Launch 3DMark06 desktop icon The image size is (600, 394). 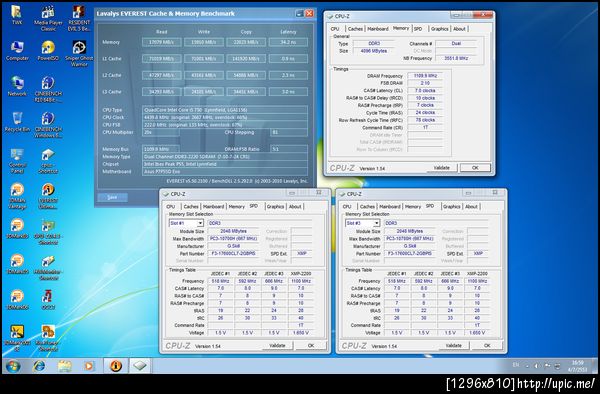click(17, 300)
